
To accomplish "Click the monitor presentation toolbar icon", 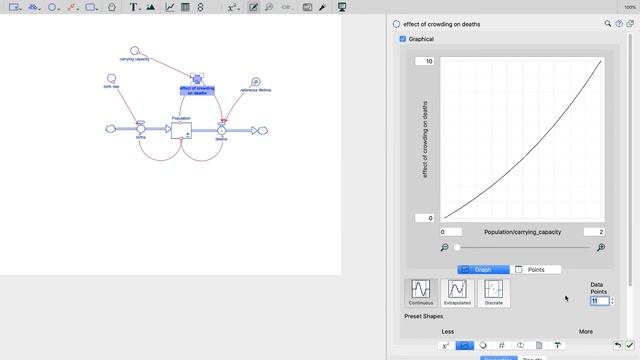I will pos(342,7).
